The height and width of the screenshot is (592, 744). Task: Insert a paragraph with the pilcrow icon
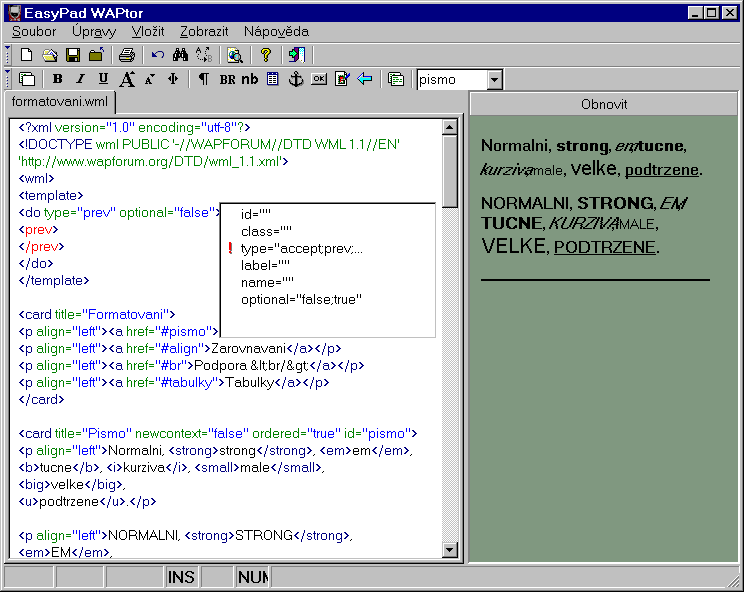click(x=204, y=79)
